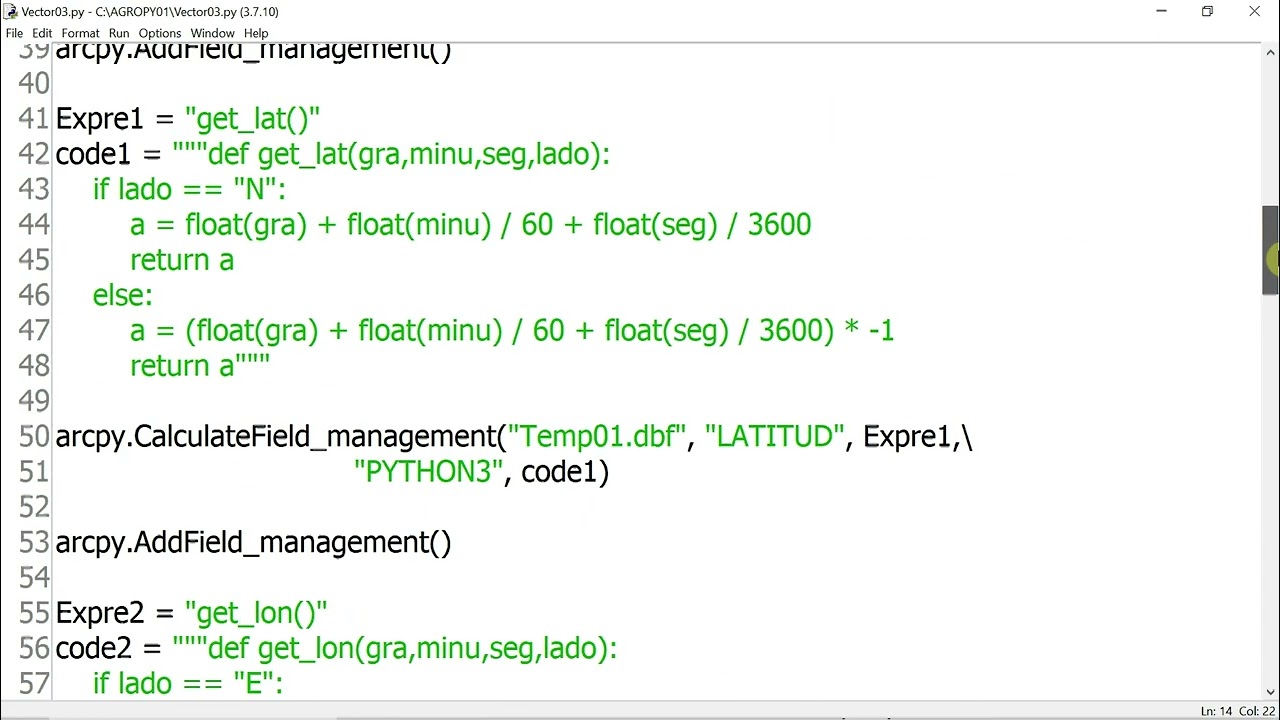The width and height of the screenshot is (1280, 720).
Task: Close the Vector03.py window
Action: coord(1255,12)
